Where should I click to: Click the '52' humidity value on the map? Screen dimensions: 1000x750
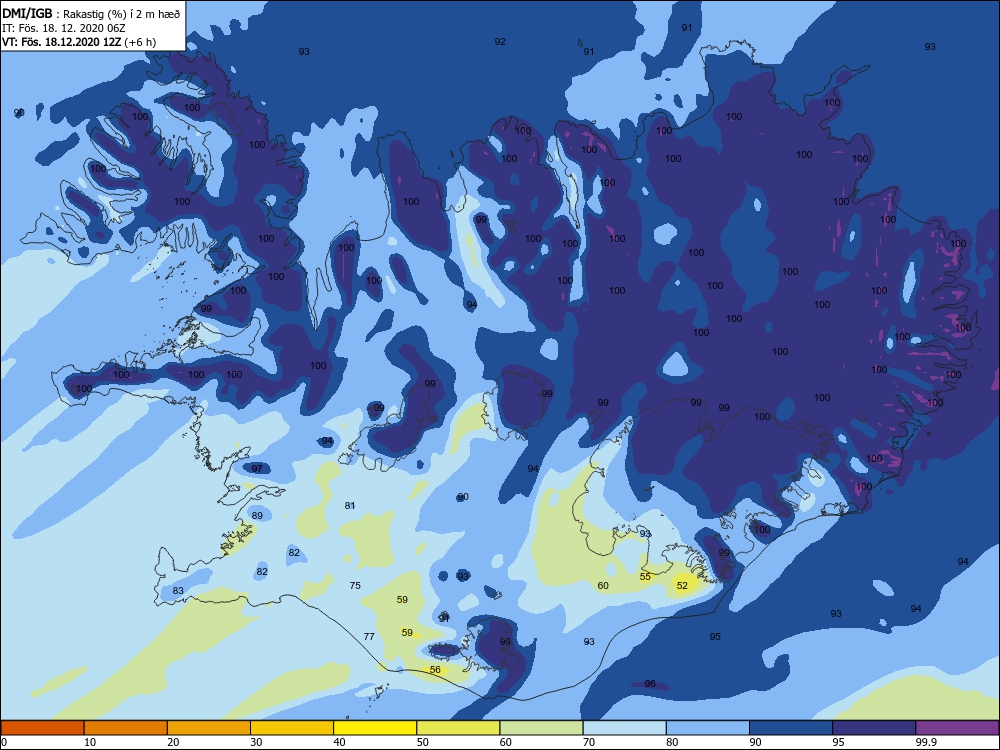pos(682,585)
